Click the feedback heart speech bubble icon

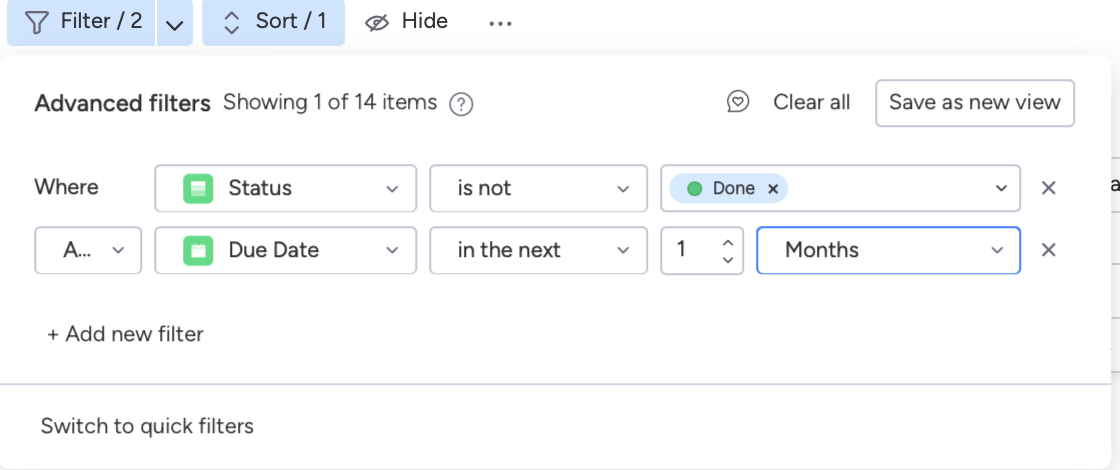coord(738,102)
